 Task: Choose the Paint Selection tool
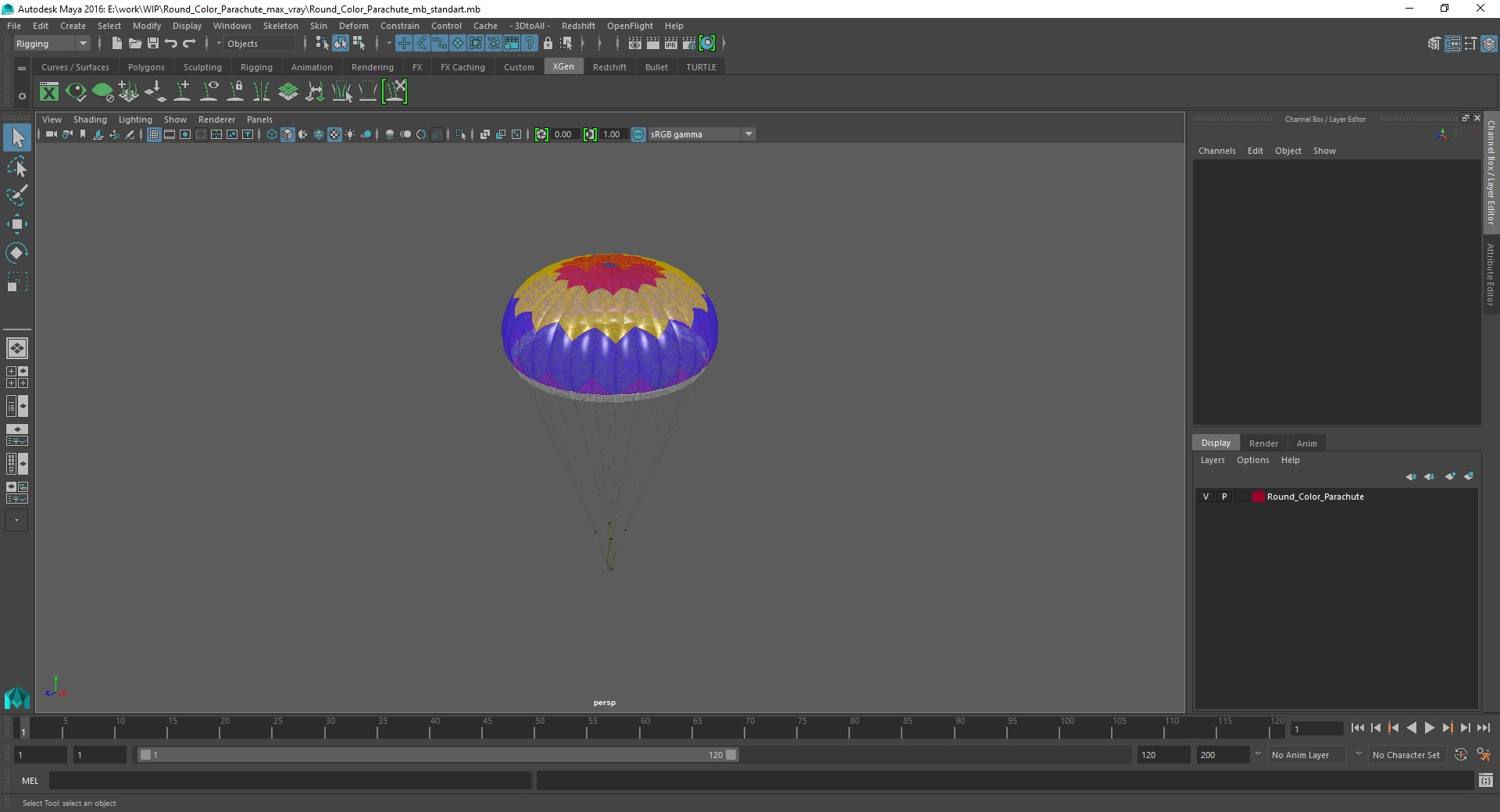17,195
